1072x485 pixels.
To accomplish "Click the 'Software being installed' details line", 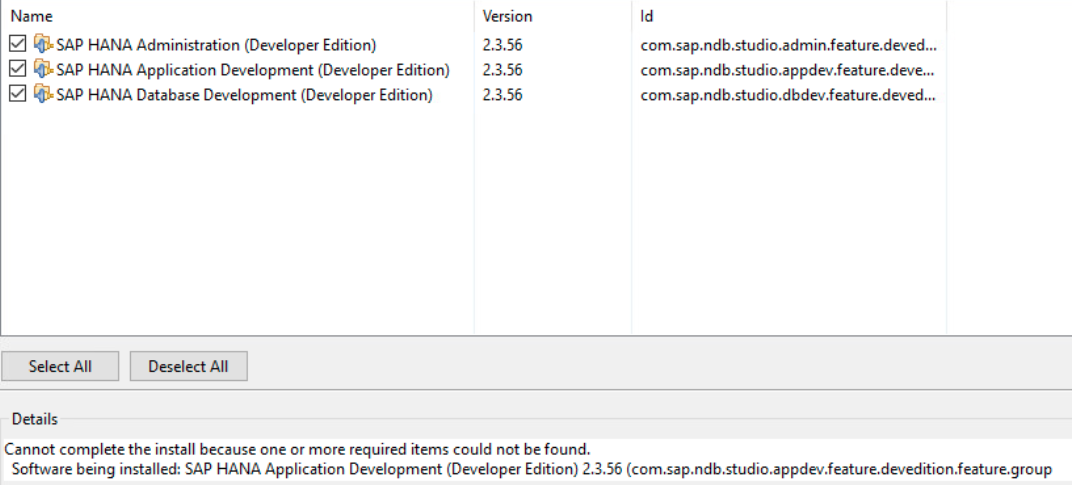I will tap(532, 469).
